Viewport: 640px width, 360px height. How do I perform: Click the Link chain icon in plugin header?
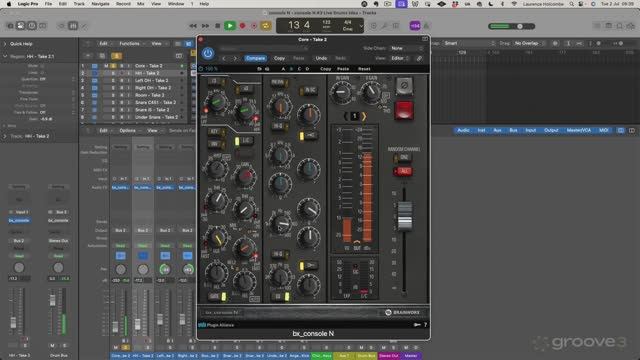[419, 58]
